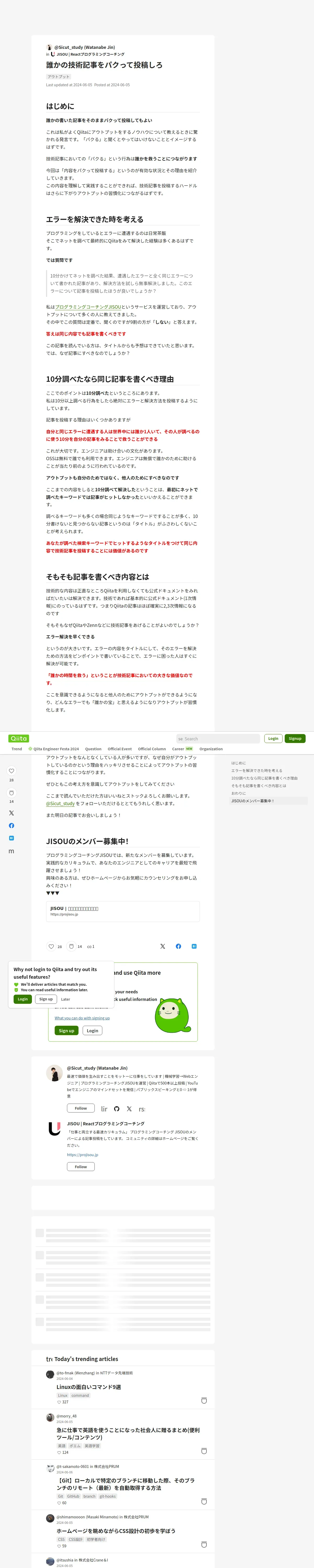Follow the author @Sicut_study
314x1568 pixels.
coord(81,1108)
